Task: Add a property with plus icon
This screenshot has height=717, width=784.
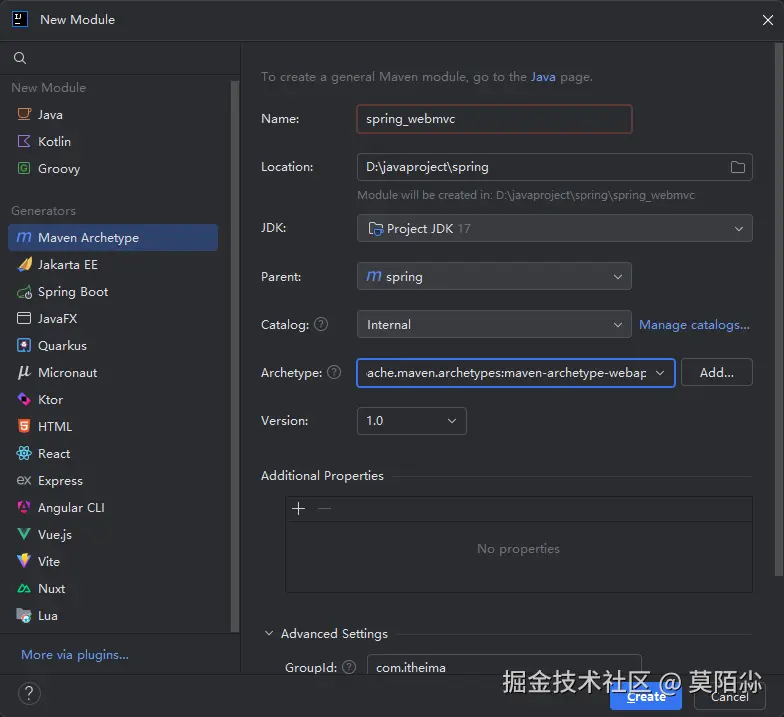Action: point(298,508)
